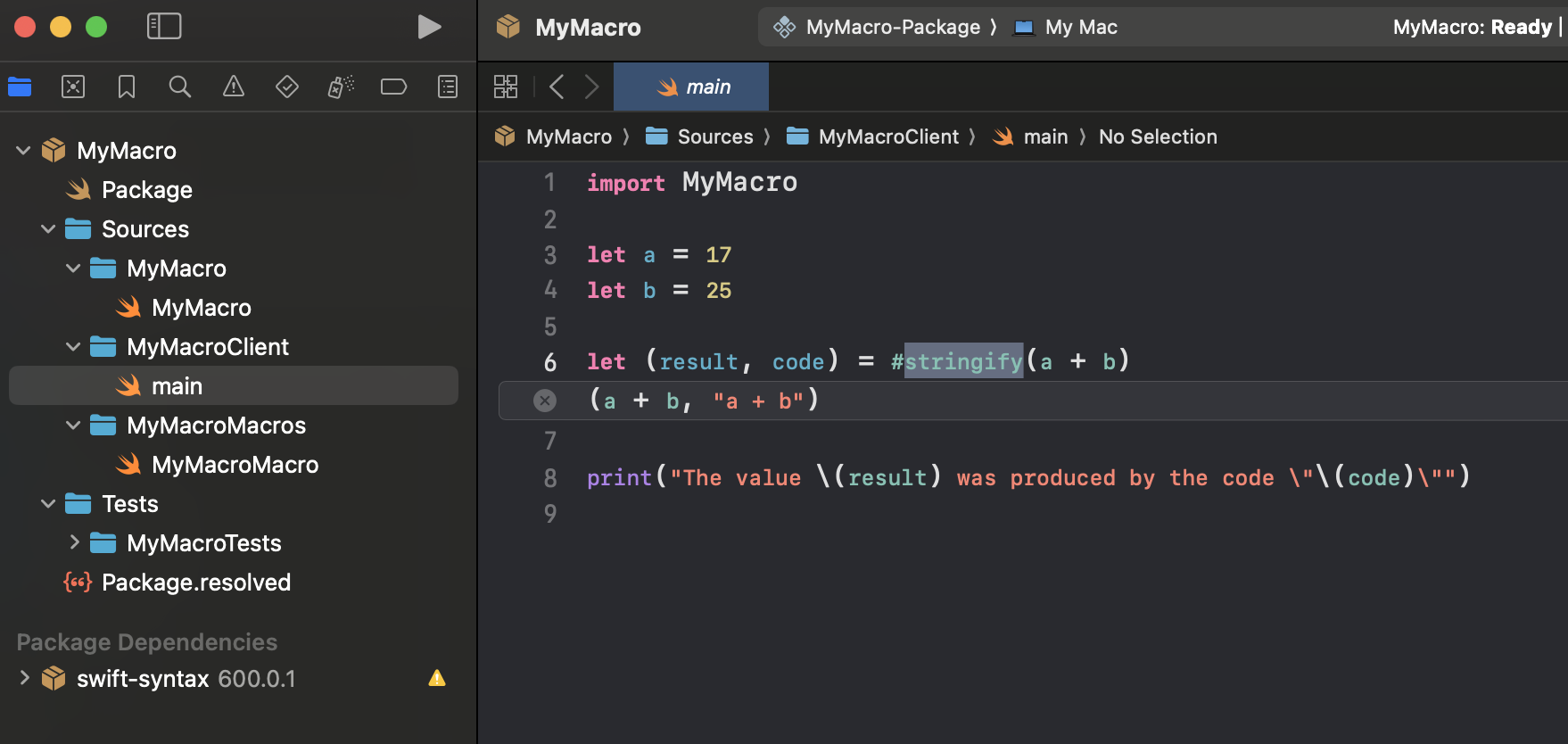Screen dimensions: 1568x744
Task: Open the Issue navigator warning icon
Action: (234, 87)
